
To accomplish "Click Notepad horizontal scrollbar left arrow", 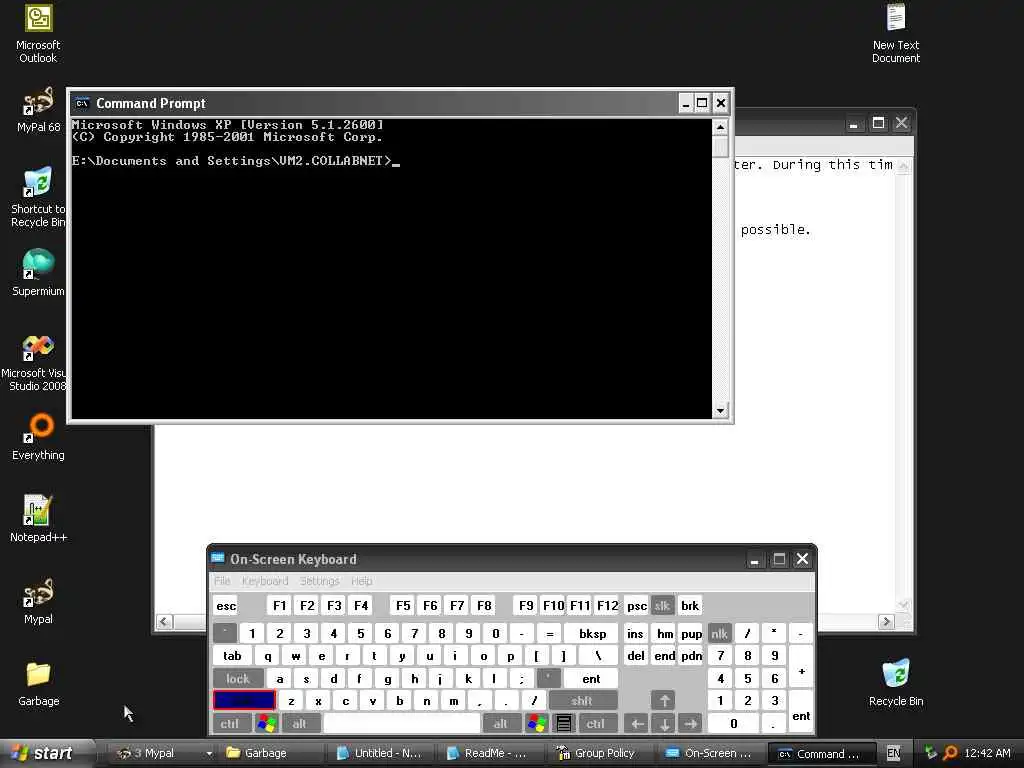I will (x=164, y=622).
